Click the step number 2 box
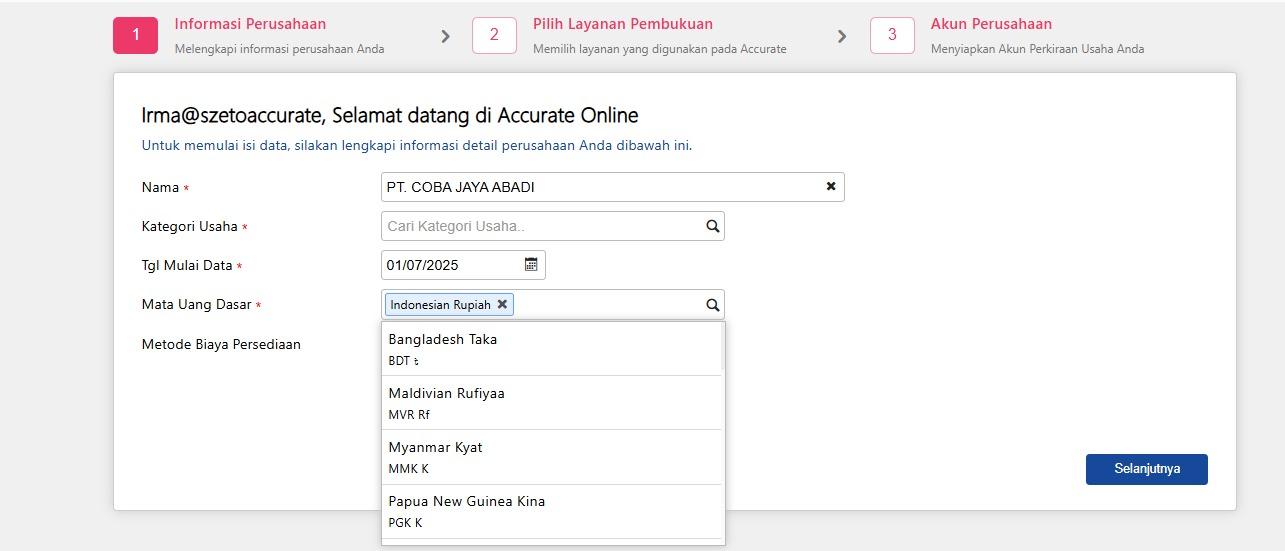Image resolution: width=1285 pixels, height=551 pixels. [494, 35]
